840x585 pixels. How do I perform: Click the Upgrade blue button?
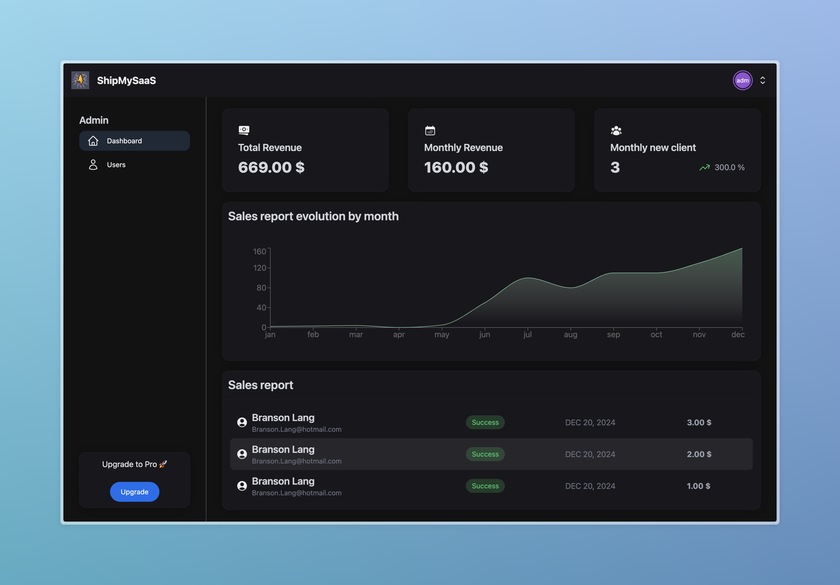pos(134,492)
